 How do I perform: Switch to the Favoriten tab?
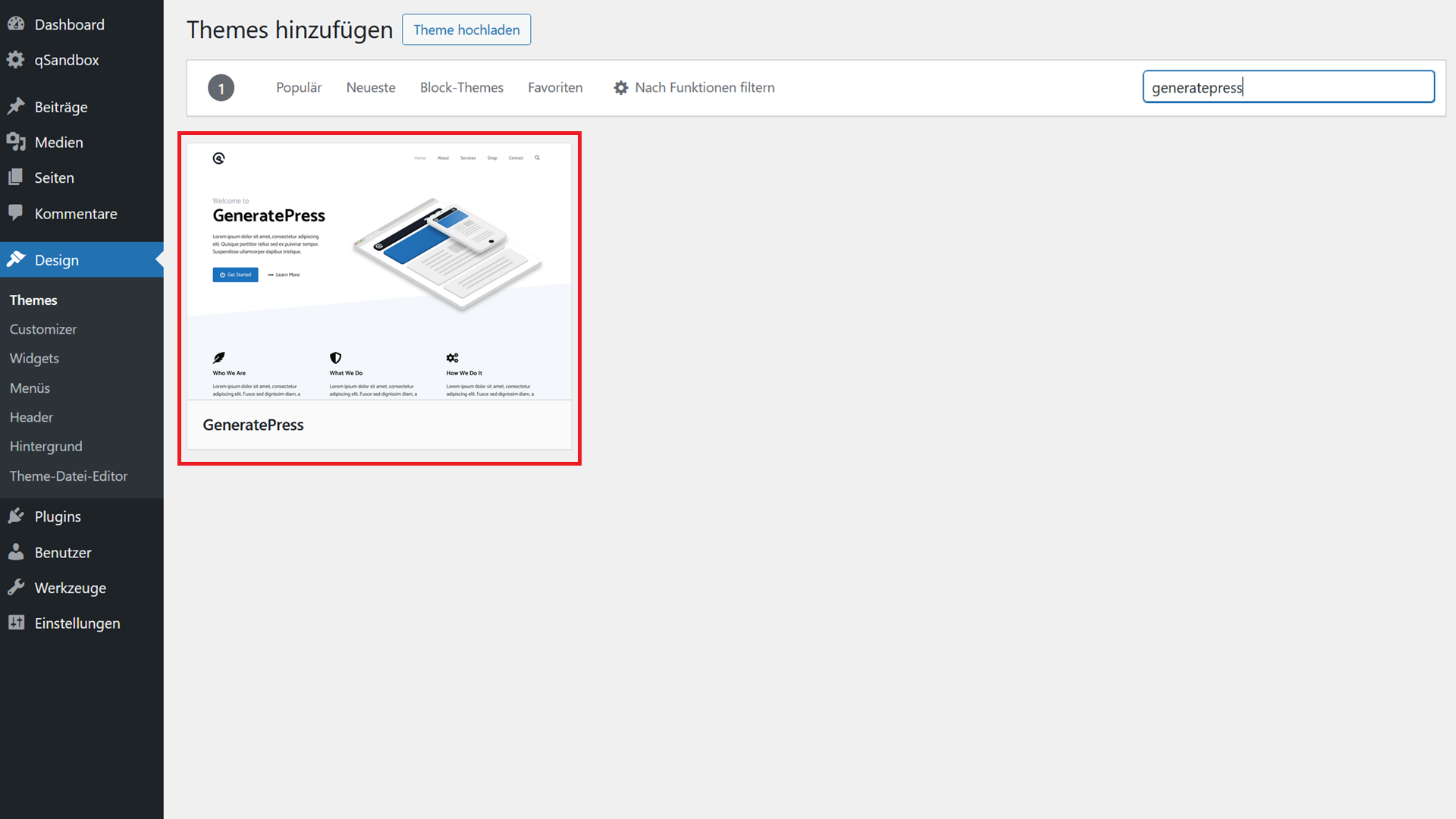tap(555, 88)
